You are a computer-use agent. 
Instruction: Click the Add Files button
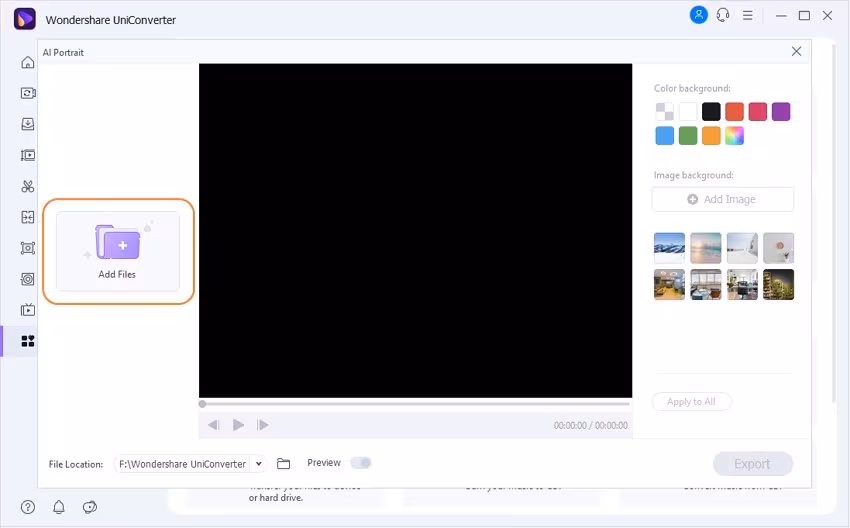(118, 251)
